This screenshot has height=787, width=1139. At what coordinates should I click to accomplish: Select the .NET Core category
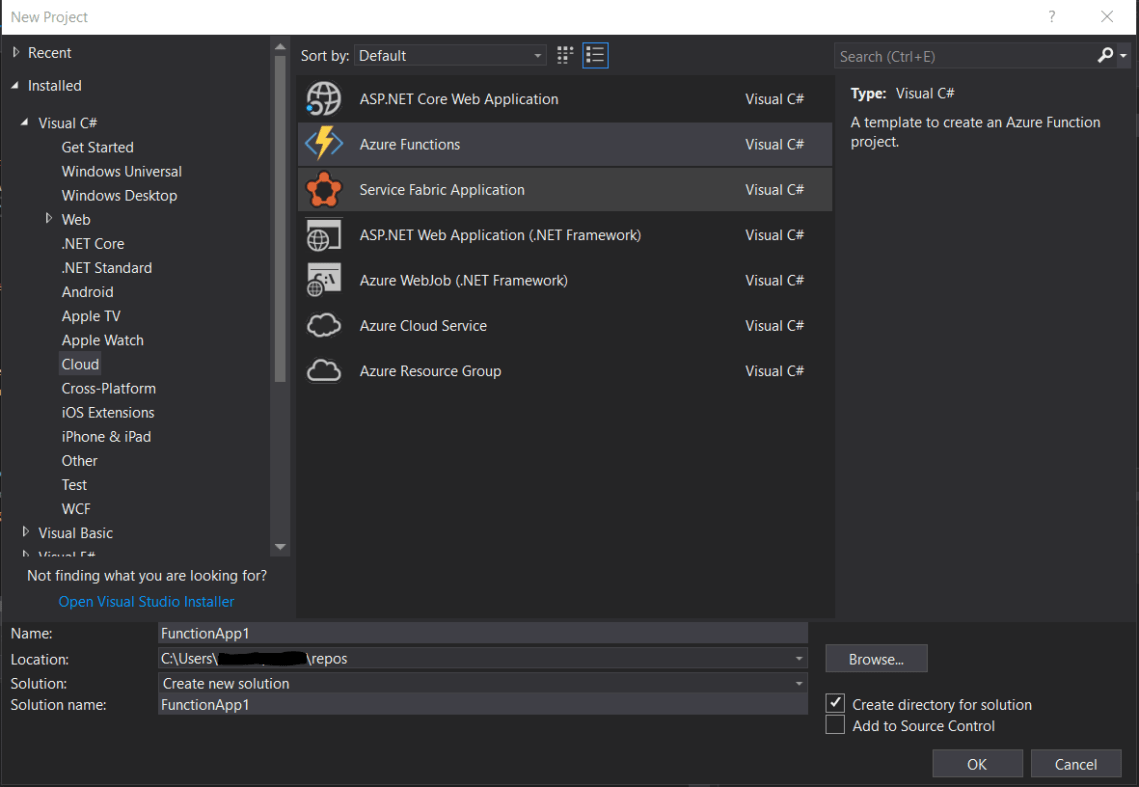pyautogui.click(x=93, y=243)
